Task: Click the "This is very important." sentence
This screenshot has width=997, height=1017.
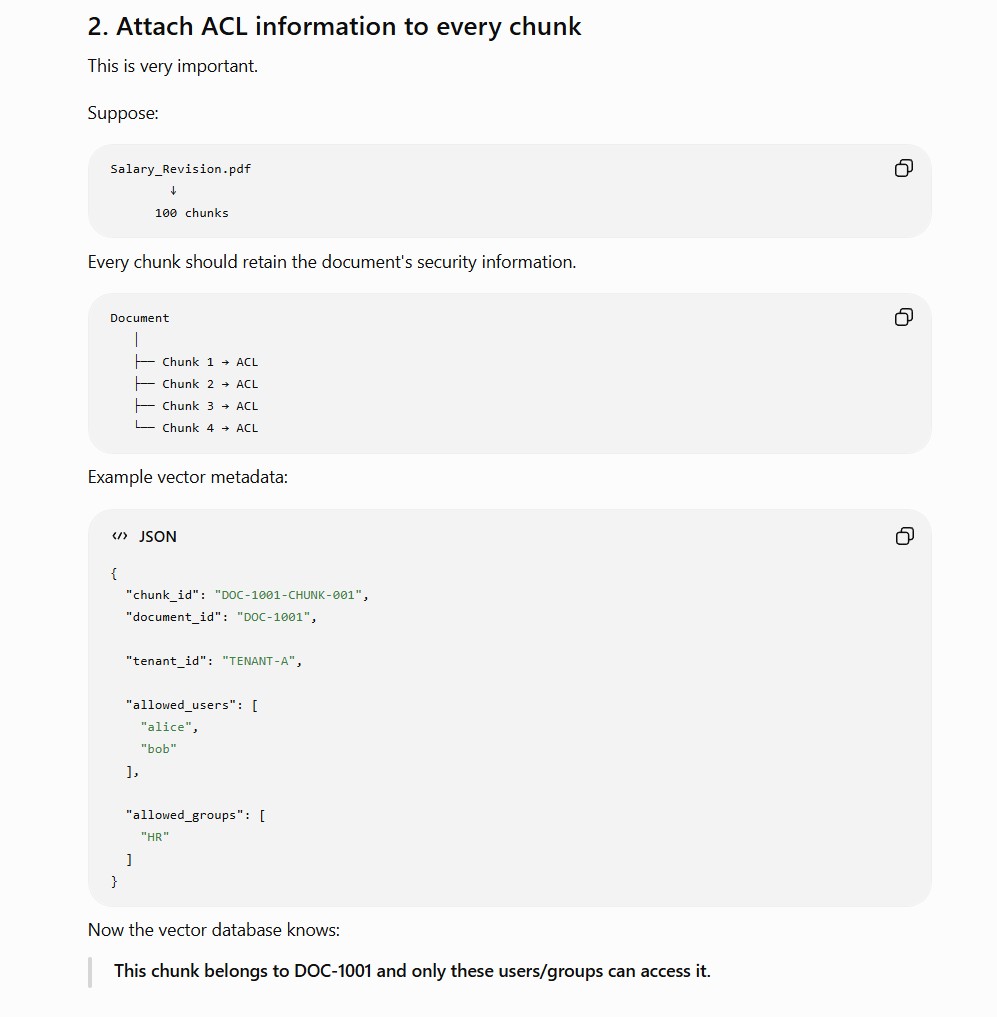Action: coord(173,66)
